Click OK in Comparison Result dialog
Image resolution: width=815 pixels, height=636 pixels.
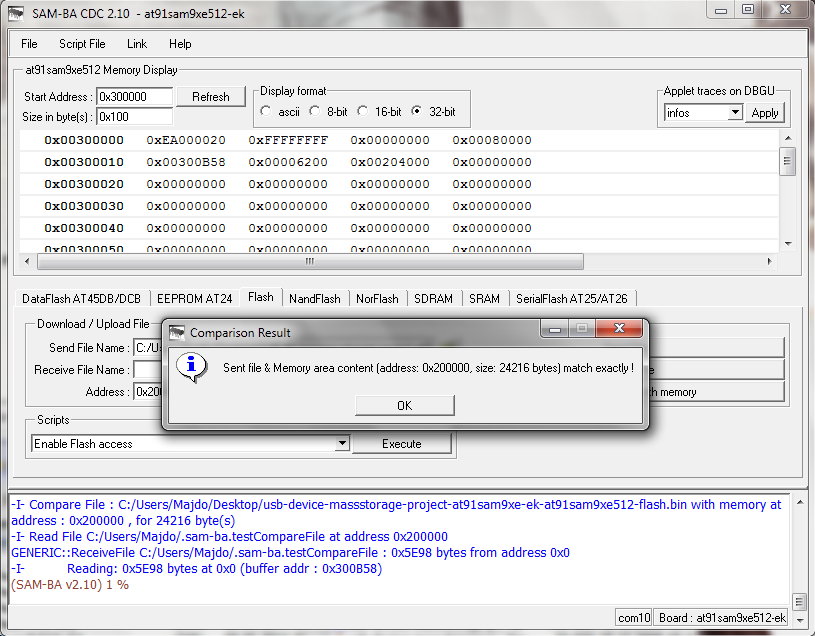[404, 405]
